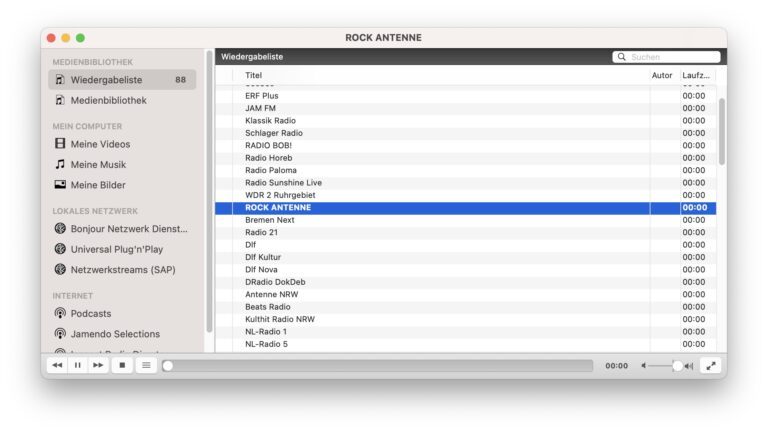The image size is (768, 433).
Task: Select the highlighted ROCK ANTENNE row
Action: (x=465, y=208)
